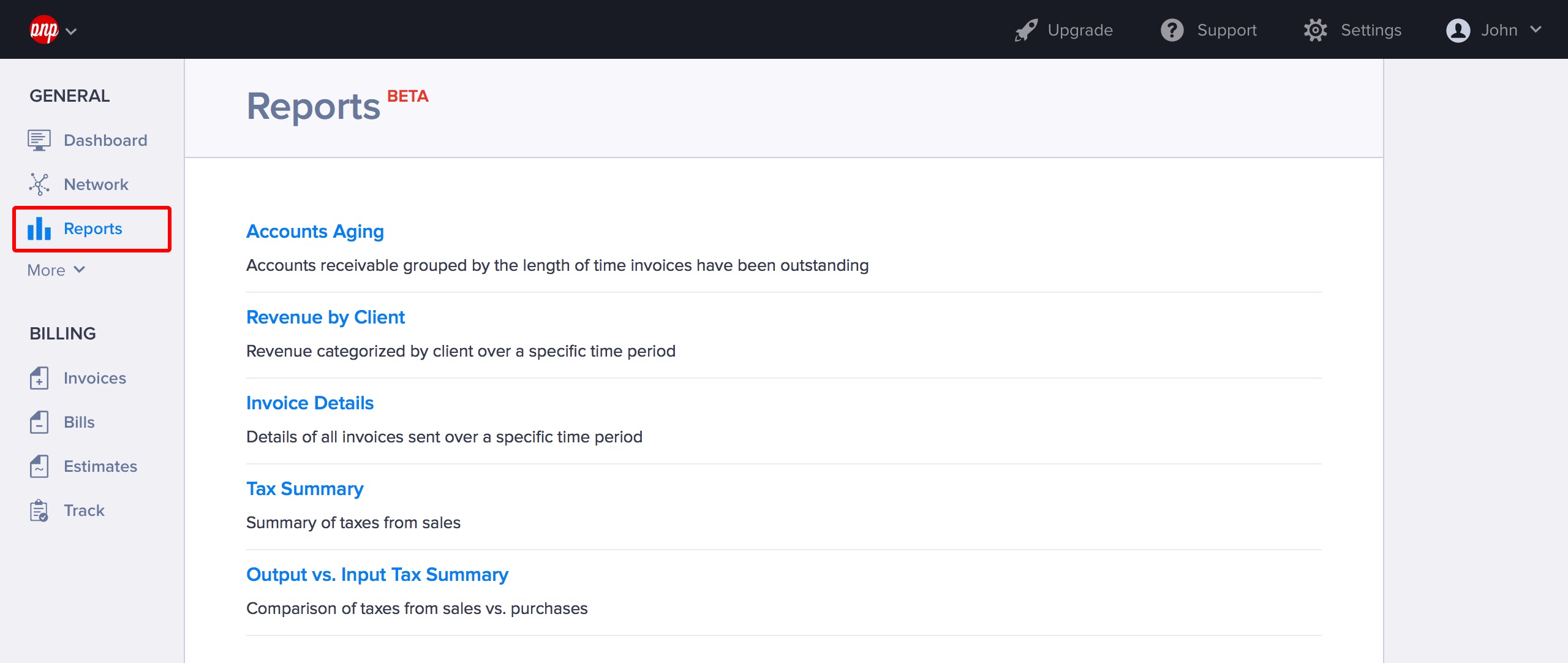1568x663 pixels.
Task: Open the Revenue by Client report
Action: [325, 317]
